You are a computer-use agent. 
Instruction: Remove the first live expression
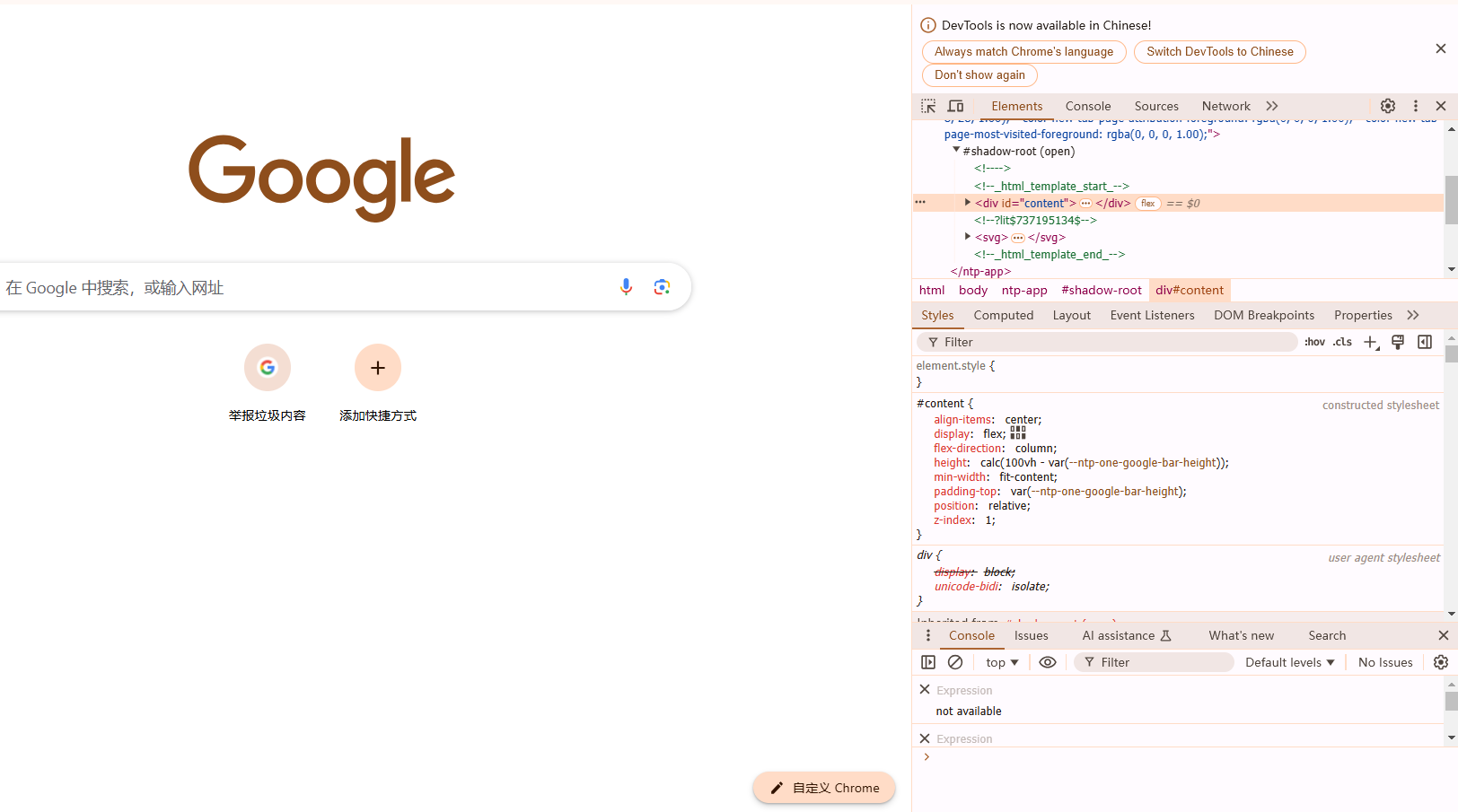[x=925, y=690]
